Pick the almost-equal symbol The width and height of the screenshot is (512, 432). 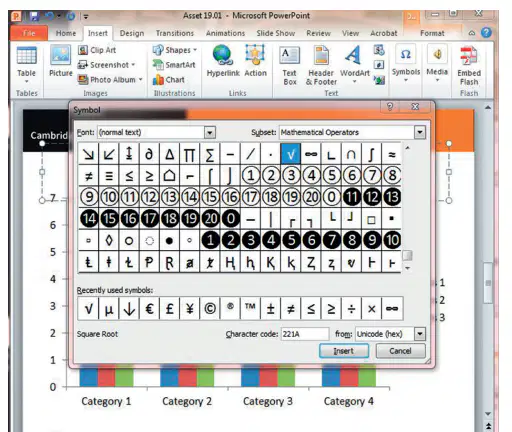[x=392, y=154]
